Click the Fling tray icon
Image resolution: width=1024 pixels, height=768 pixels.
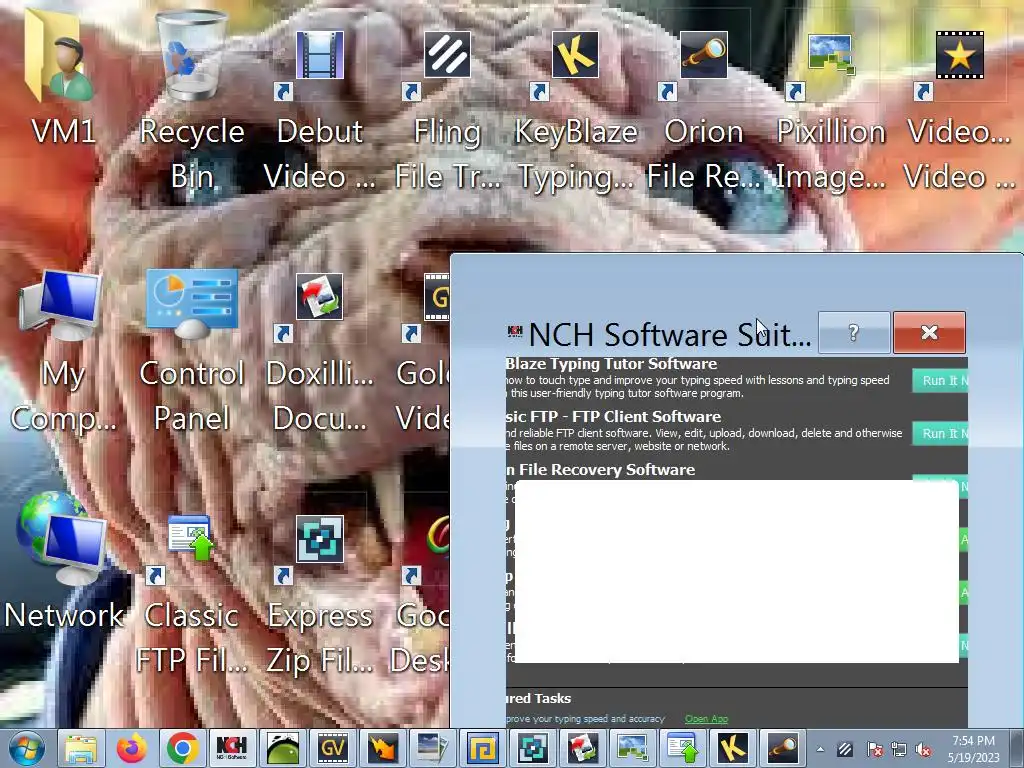(845, 750)
